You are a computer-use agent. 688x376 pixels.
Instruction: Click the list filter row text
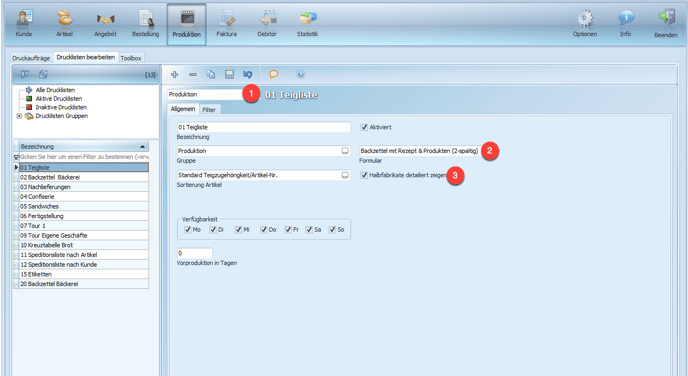84,157
